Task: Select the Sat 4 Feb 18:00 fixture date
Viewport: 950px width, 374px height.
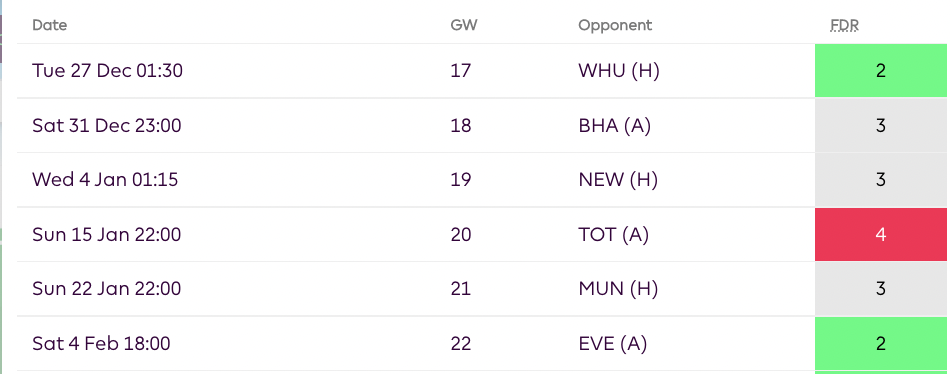Action: [101, 344]
